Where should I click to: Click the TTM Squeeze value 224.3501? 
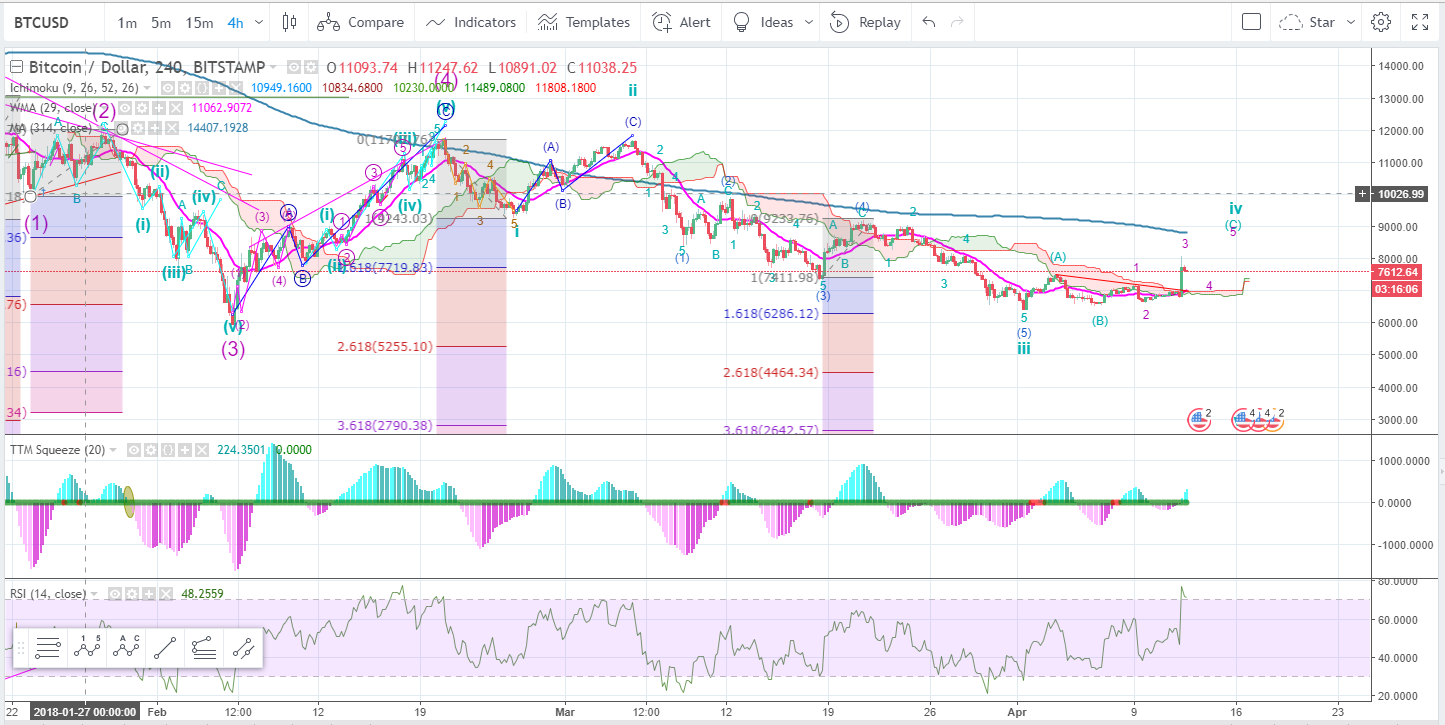(241, 450)
